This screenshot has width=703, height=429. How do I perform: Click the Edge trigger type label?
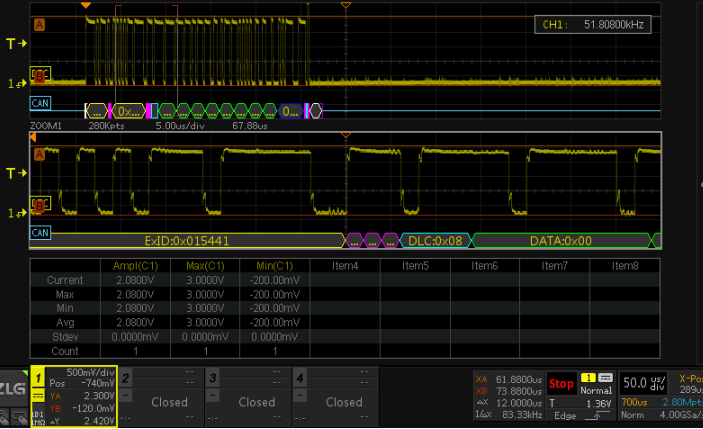coord(565,416)
